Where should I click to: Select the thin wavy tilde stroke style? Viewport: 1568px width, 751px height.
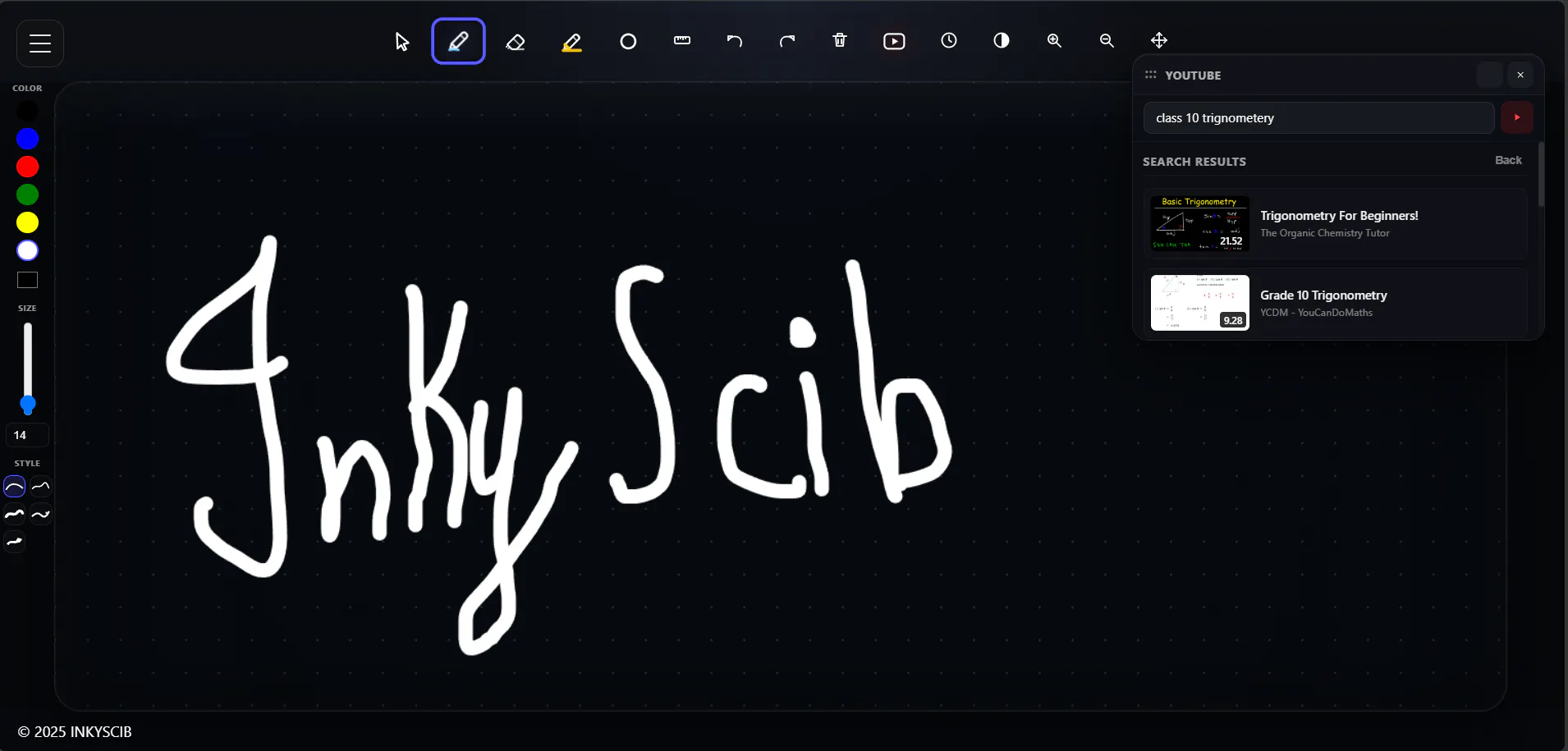[x=41, y=515]
